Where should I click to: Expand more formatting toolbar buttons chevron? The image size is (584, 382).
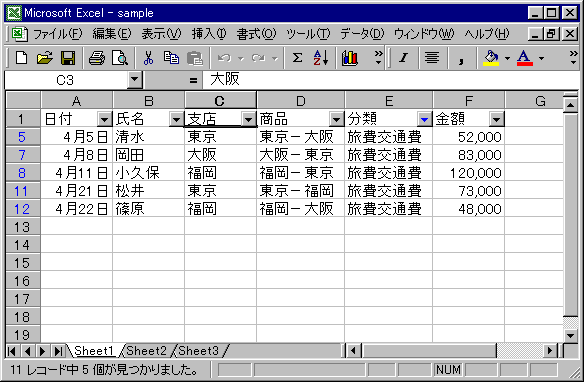(x=573, y=58)
